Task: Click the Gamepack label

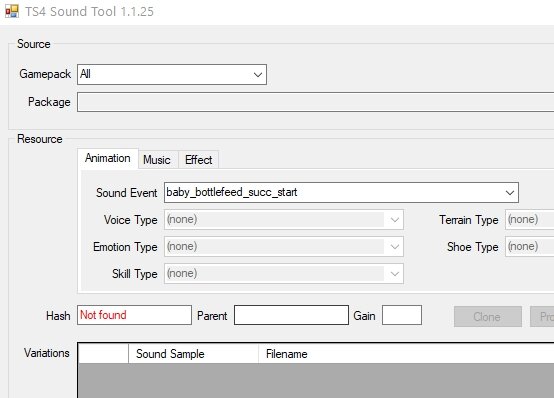Action: pos(45,74)
